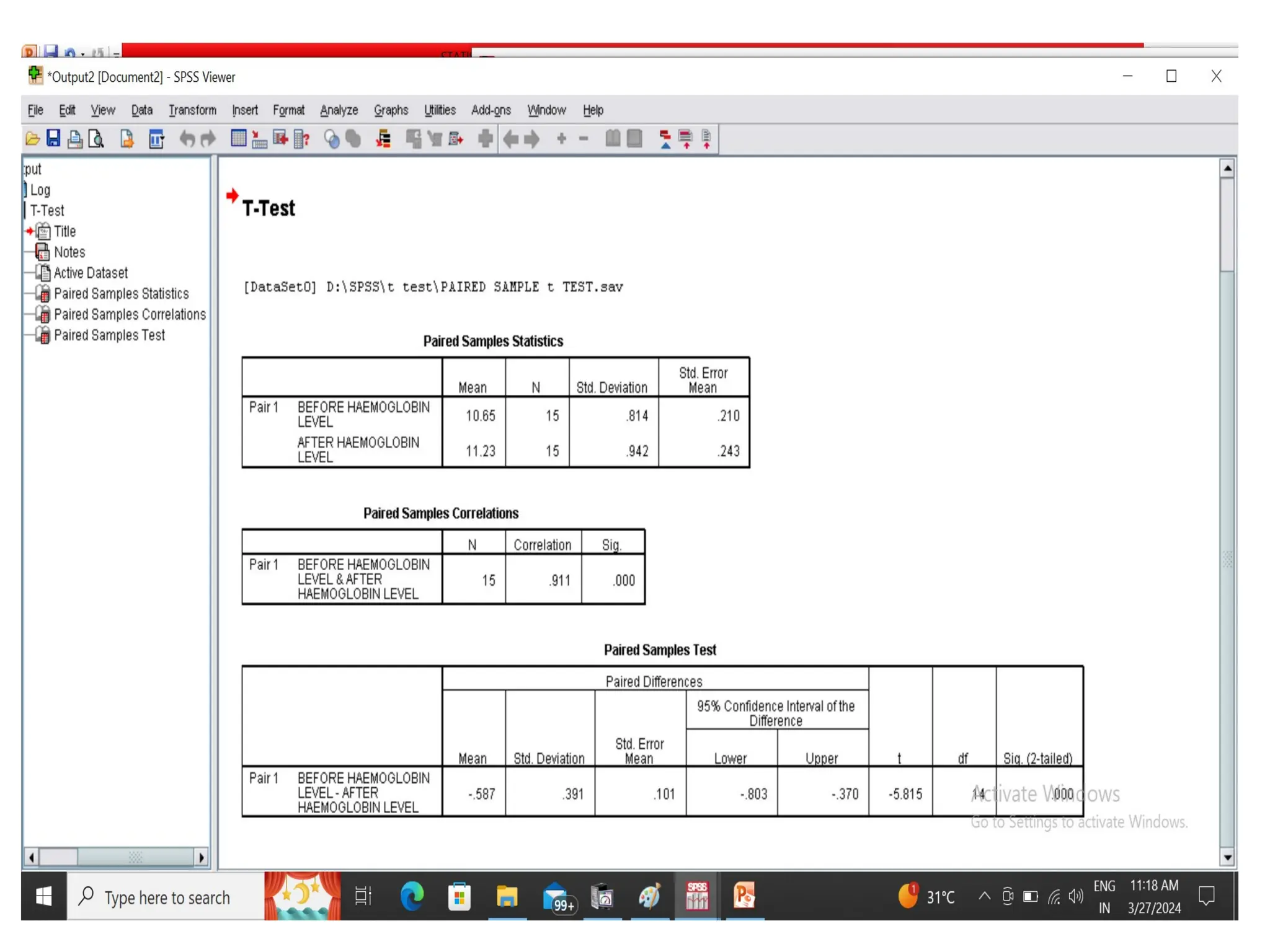Screen dimensions: 1270x952
Task: Select Paired Samples Statistics in outline
Action: (x=121, y=294)
